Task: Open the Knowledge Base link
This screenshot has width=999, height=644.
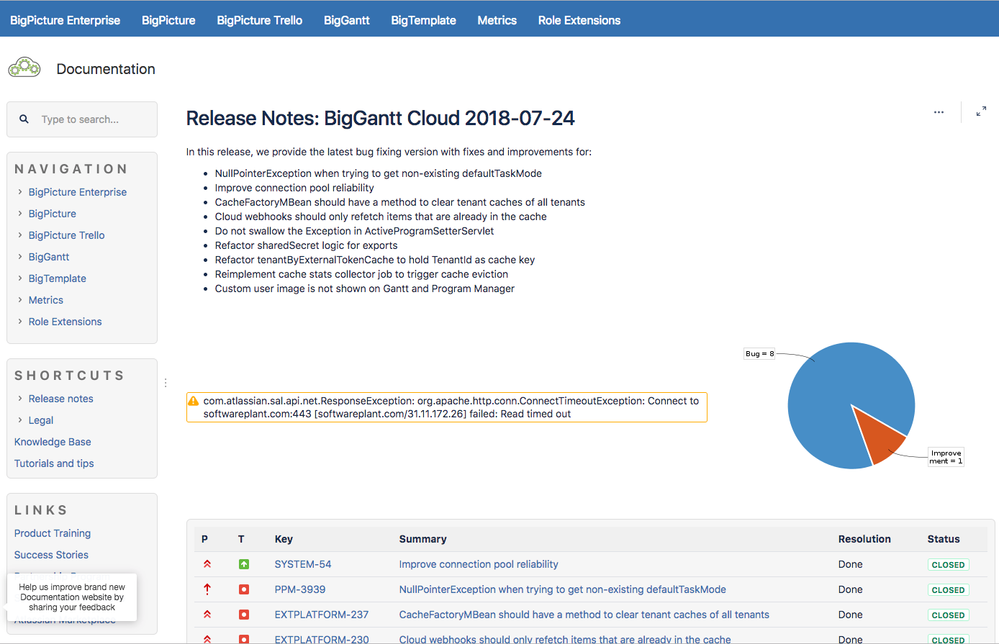Action: [x=52, y=441]
